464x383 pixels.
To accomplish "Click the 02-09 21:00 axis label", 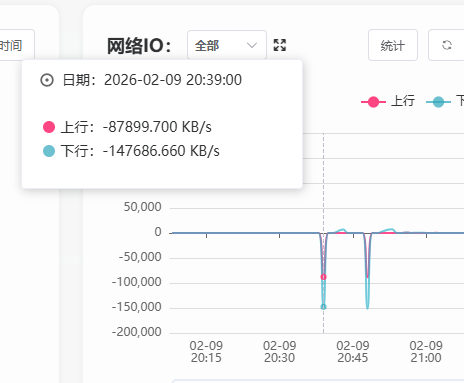I will 426,352.
